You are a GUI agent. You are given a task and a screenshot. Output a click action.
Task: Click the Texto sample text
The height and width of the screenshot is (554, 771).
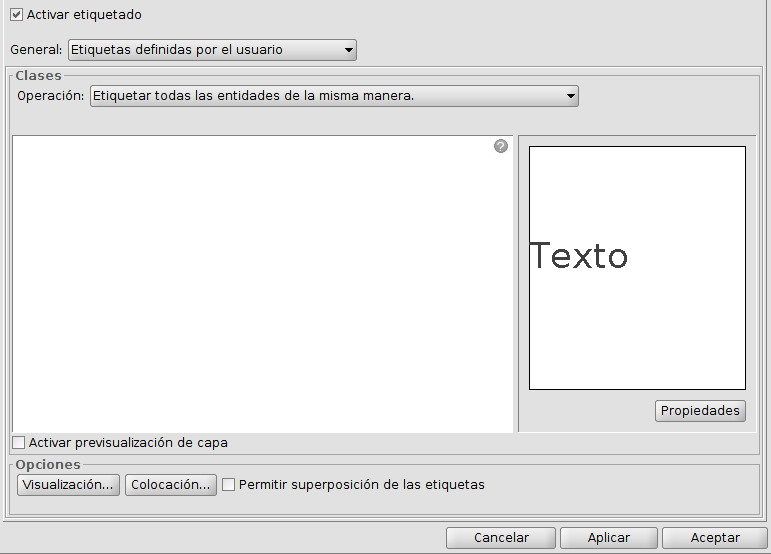pos(578,257)
